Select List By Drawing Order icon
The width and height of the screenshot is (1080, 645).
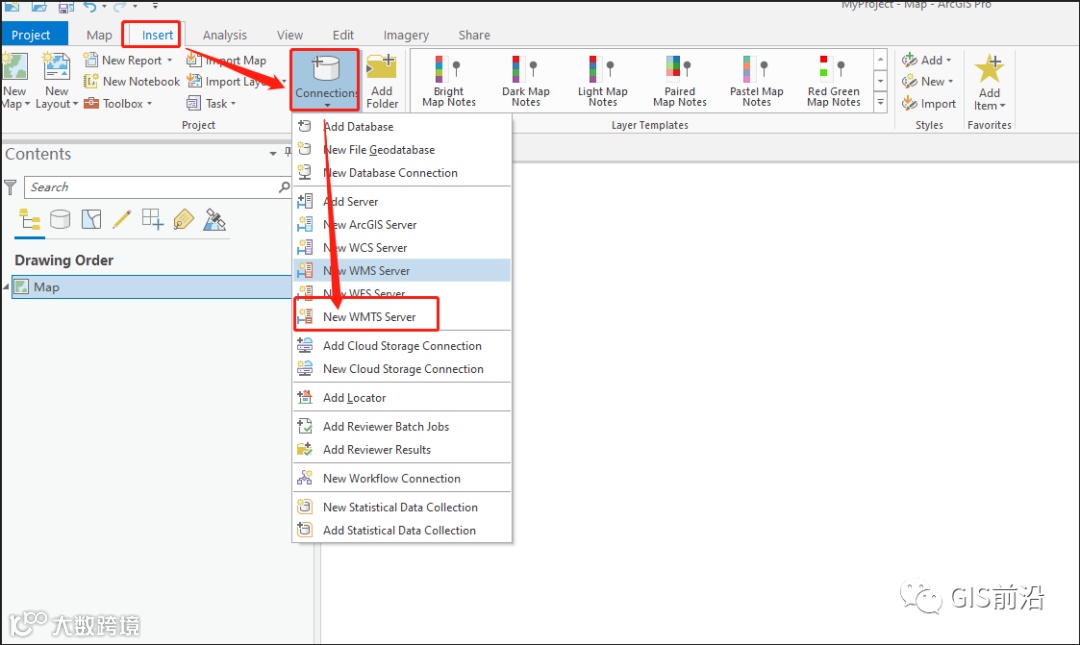click(x=30, y=220)
